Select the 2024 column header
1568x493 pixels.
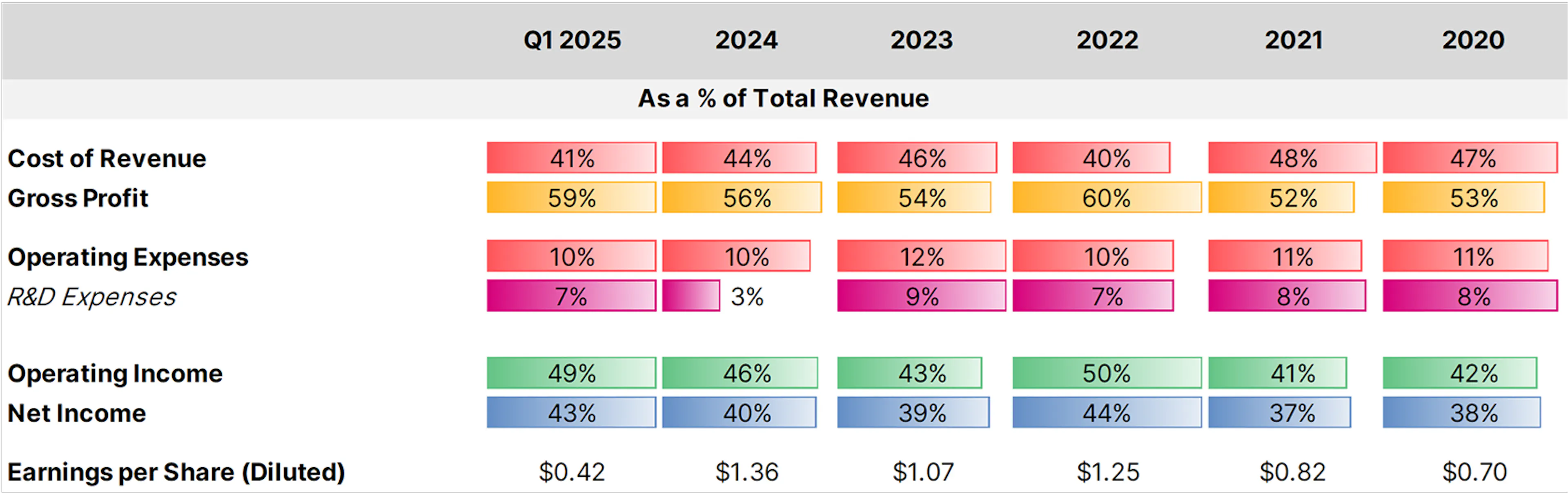click(x=746, y=40)
